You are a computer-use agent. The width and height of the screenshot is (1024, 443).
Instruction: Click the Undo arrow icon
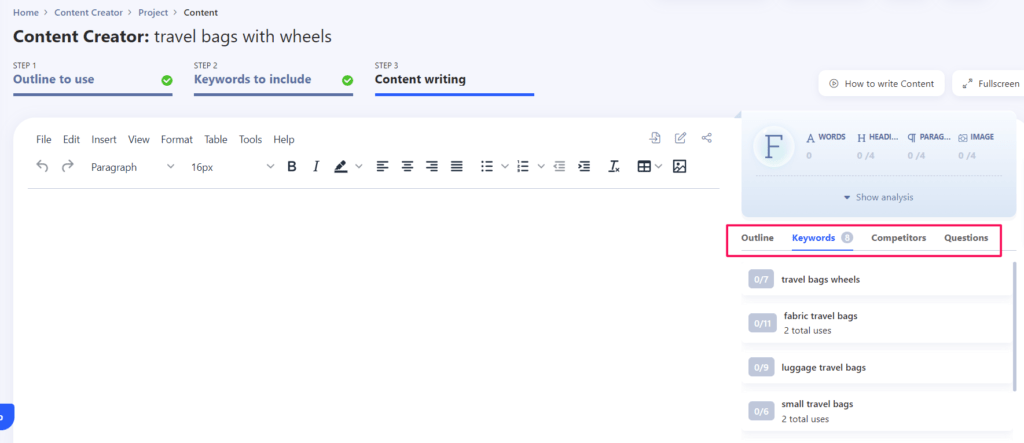pyautogui.click(x=42, y=167)
